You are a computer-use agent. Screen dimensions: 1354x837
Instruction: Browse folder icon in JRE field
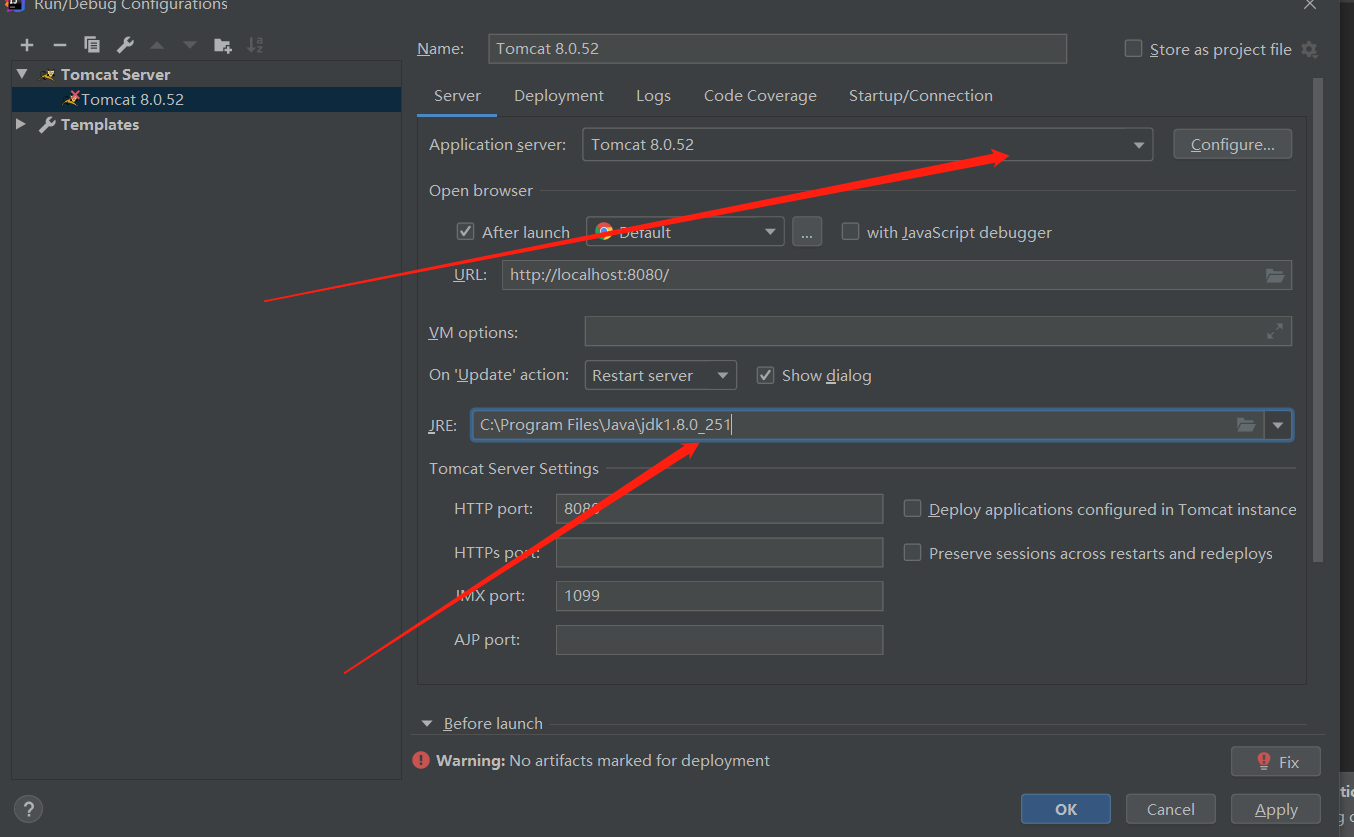[1246, 425]
